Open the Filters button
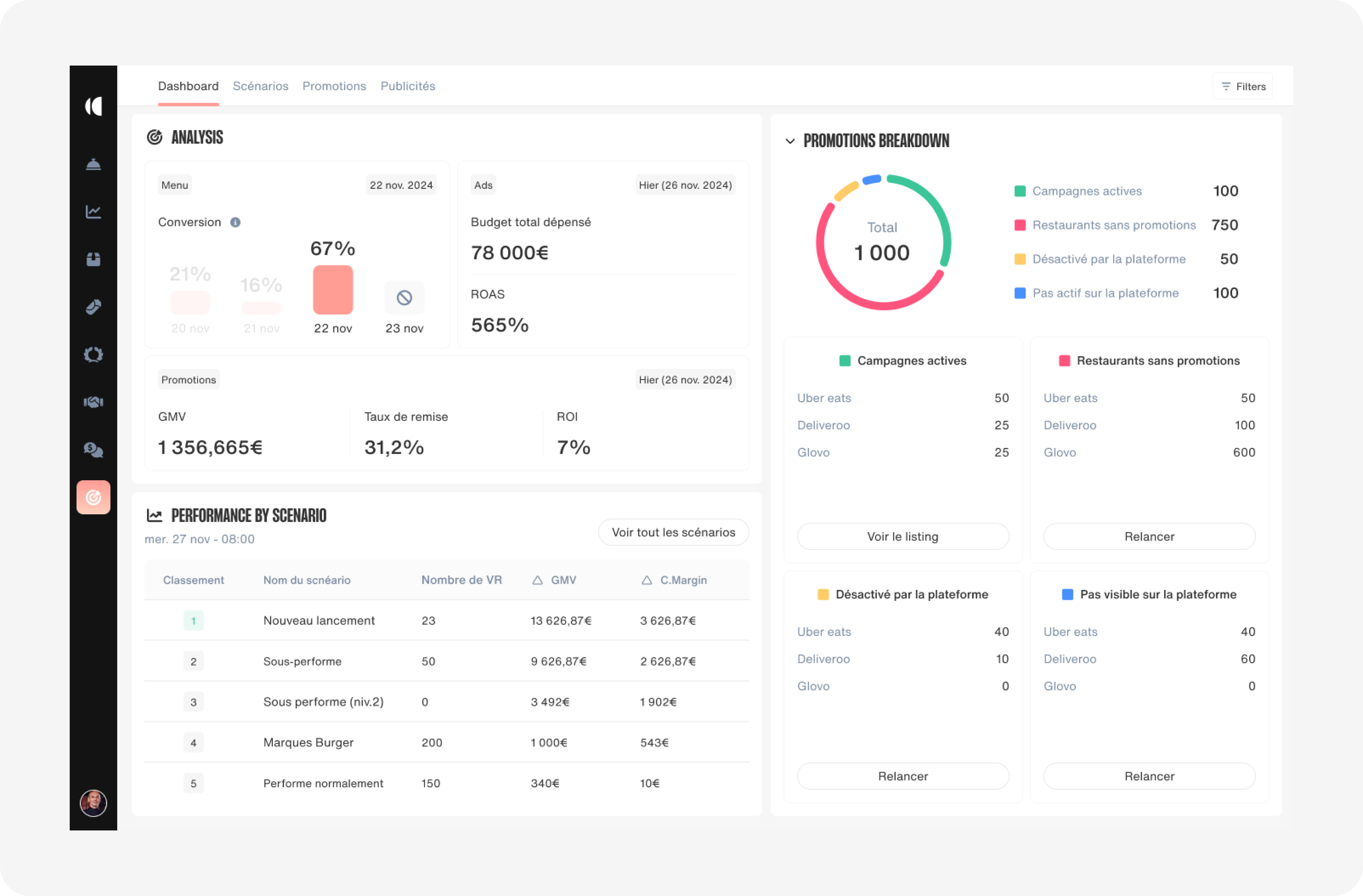1363x896 pixels. (x=1243, y=86)
